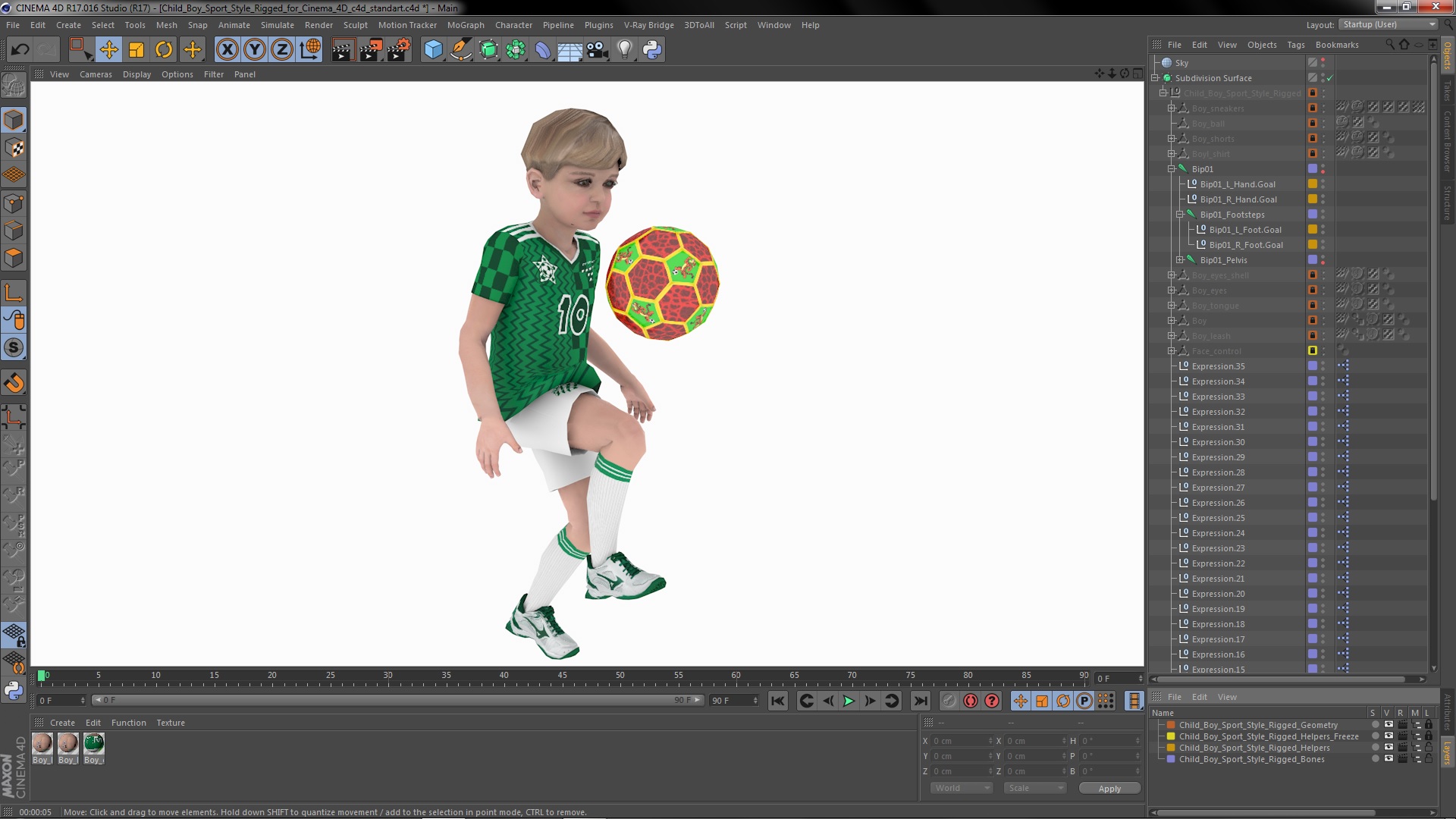The height and width of the screenshot is (819, 1456).
Task: Open the MoGraph menu
Action: [466, 25]
